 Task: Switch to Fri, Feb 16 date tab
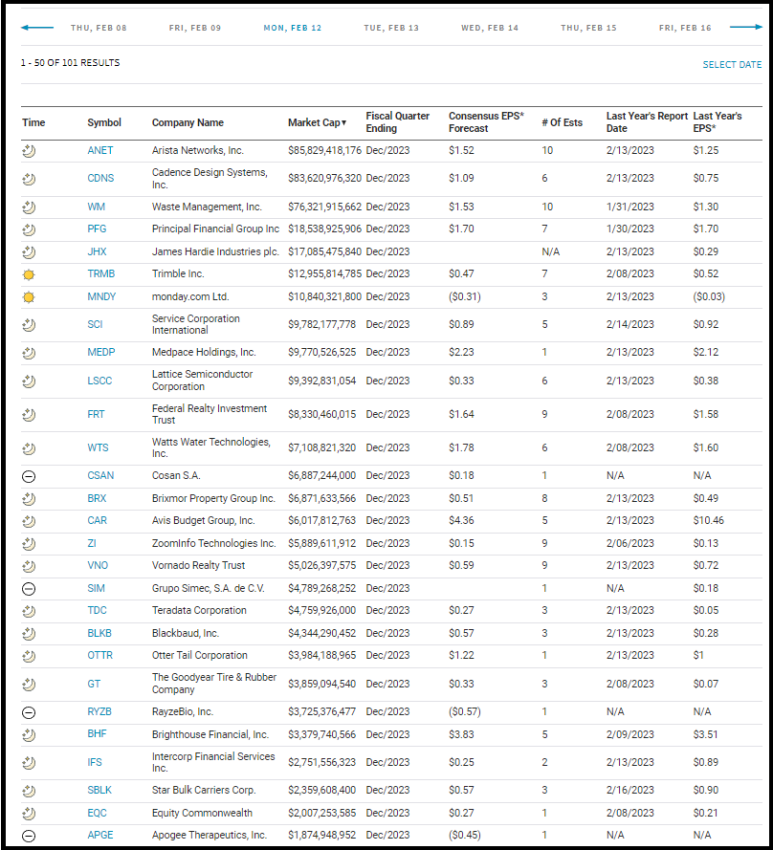point(685,28)
